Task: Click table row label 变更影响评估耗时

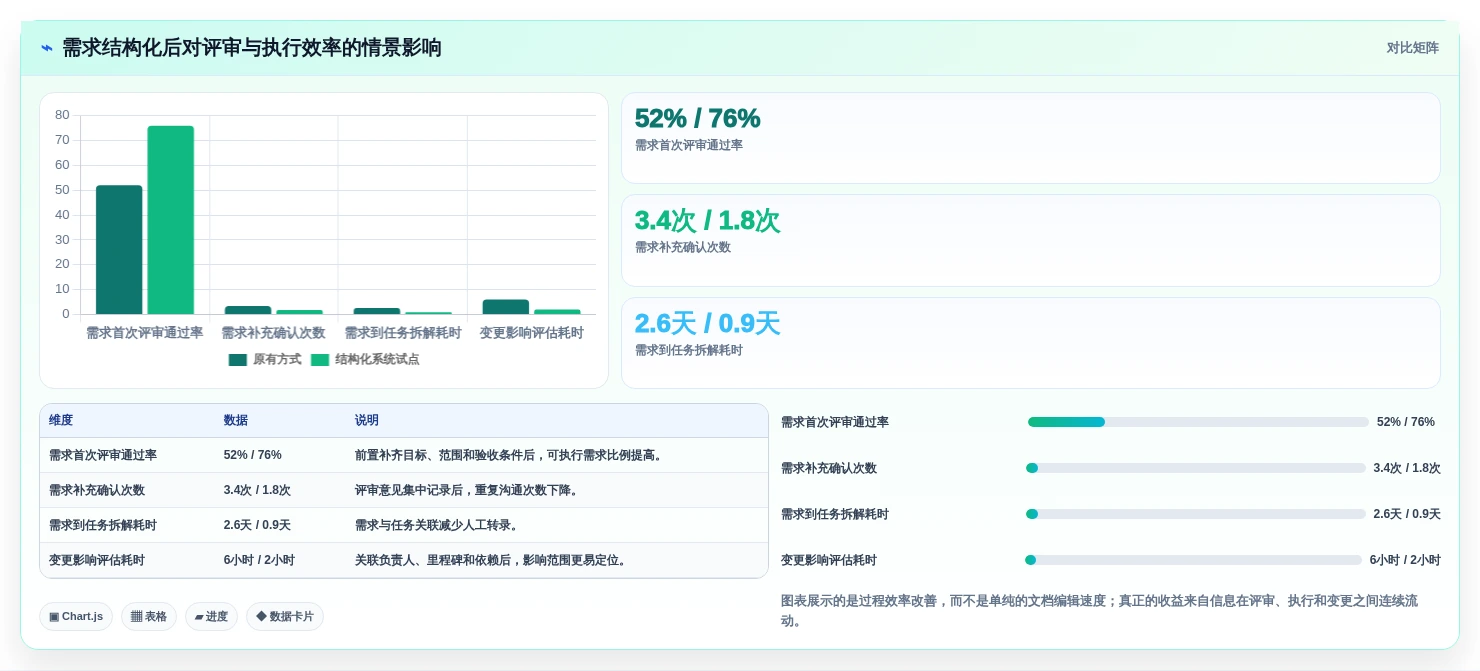Action: pos(97,560)
